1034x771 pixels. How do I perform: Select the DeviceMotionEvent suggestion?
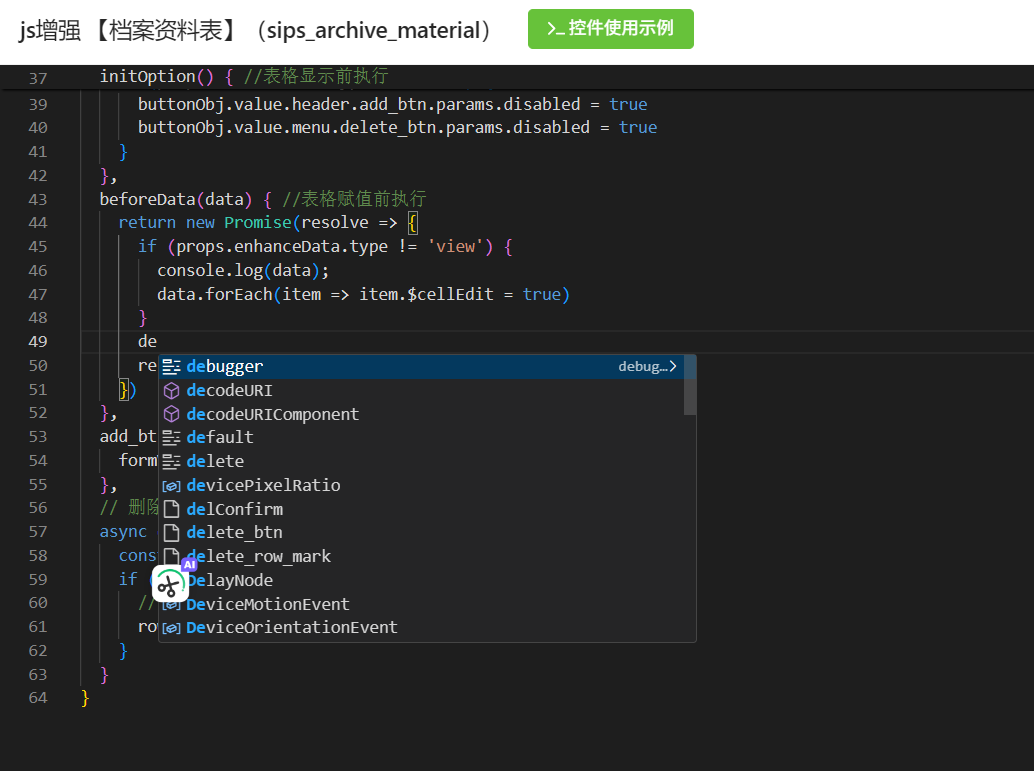[x=268, y=604]
